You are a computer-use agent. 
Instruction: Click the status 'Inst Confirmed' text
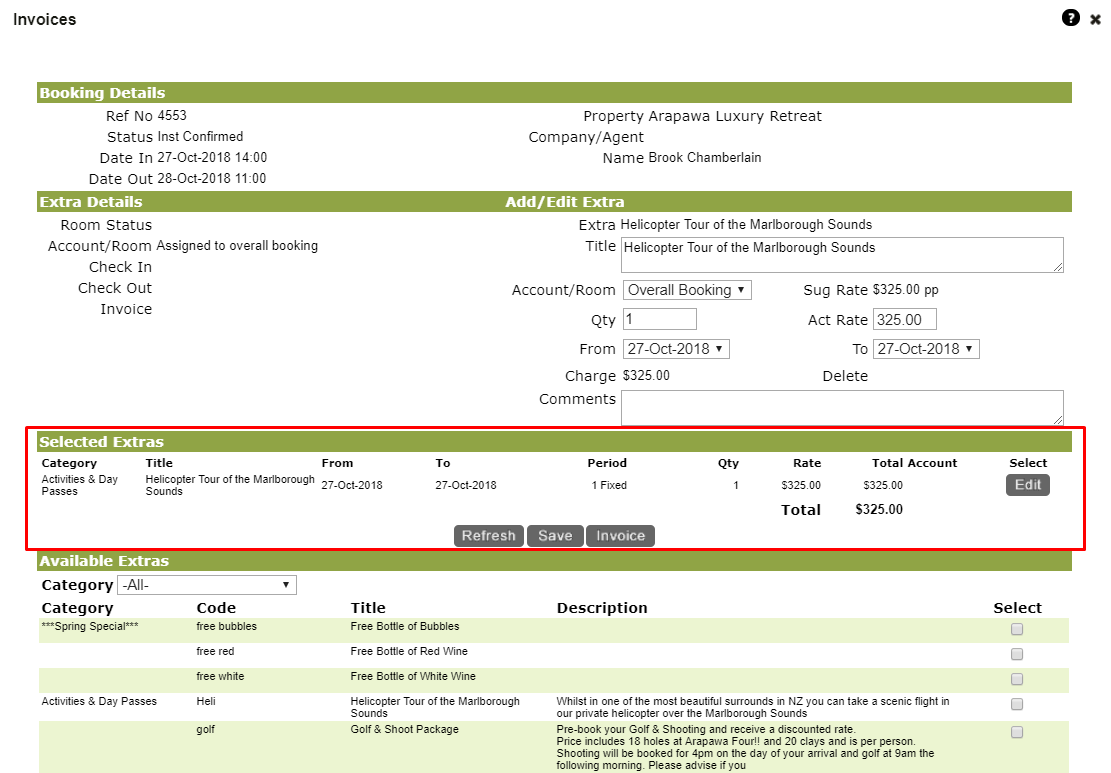point(201,136)
